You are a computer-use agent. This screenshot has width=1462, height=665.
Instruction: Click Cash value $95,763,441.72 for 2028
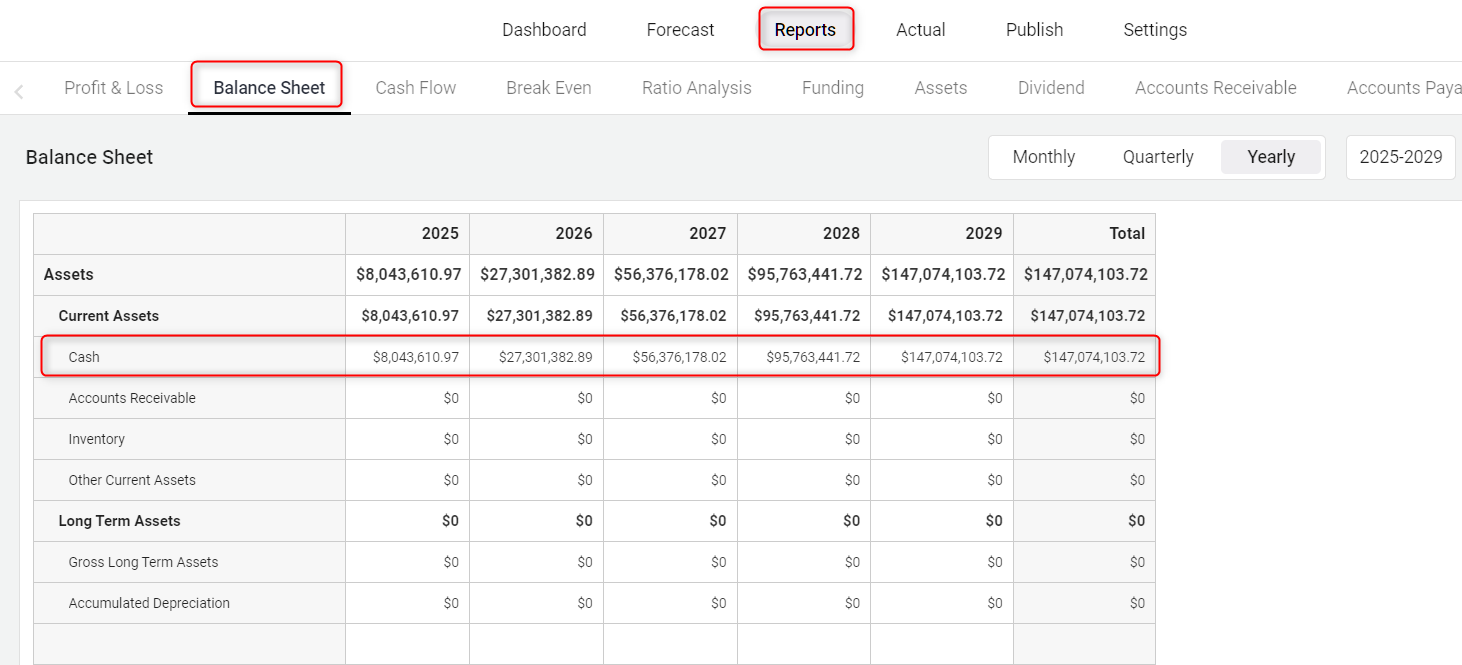pos(813,357)
